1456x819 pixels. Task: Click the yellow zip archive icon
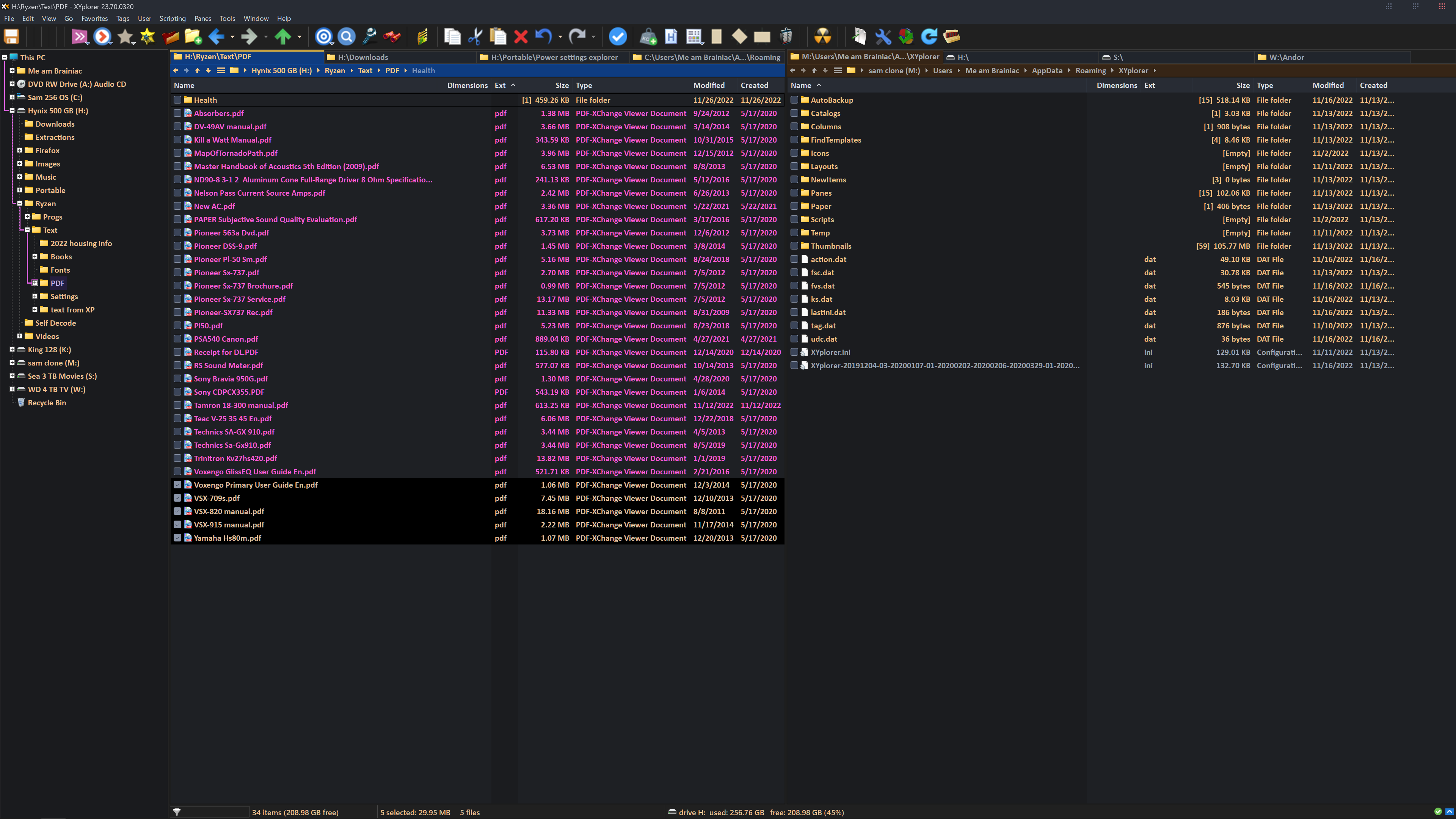pyautogui.click(x=423, y=37)
